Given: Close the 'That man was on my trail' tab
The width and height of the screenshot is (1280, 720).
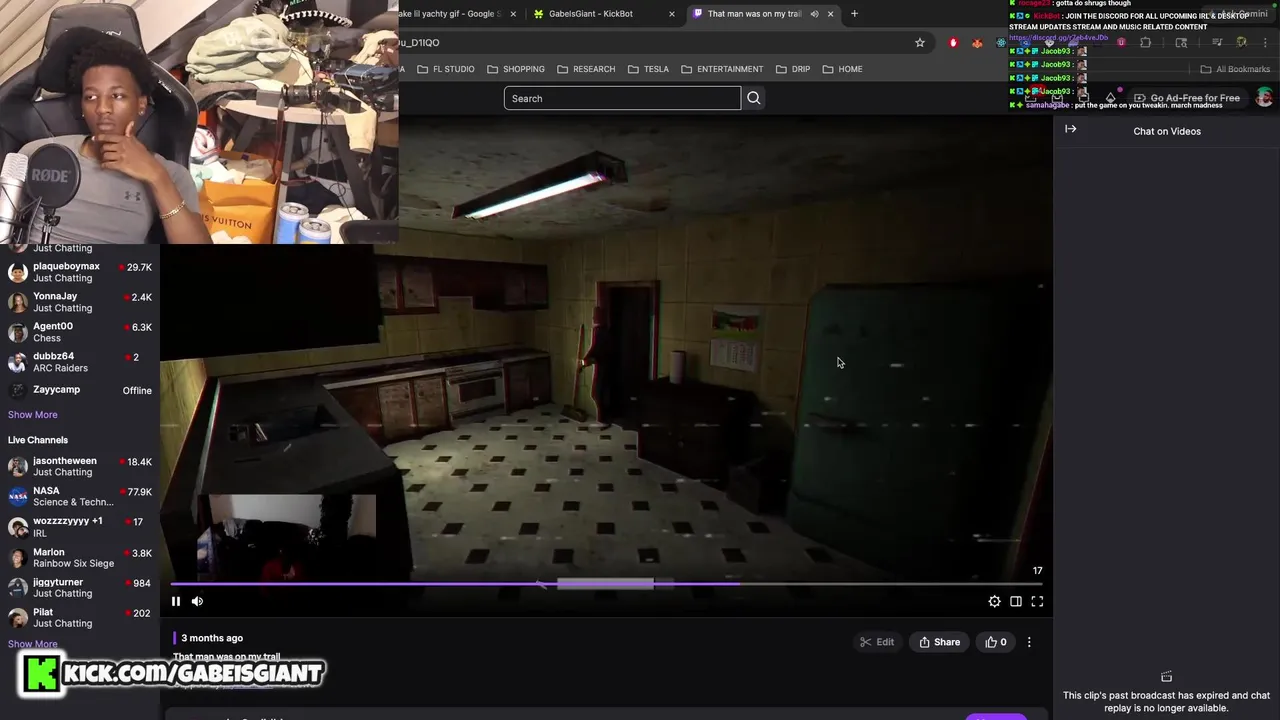Looking at the screenshot, I should click(x=830, y=14).
